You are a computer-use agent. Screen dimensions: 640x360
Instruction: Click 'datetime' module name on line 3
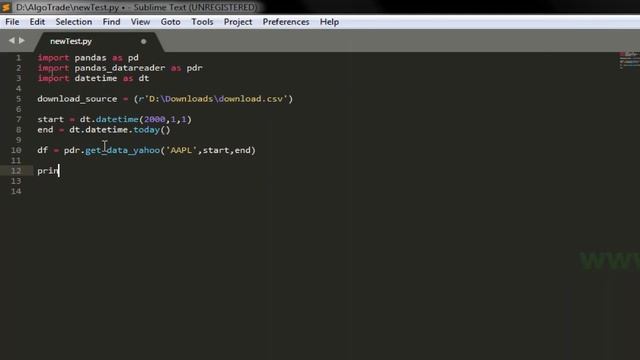click(96, 78)
